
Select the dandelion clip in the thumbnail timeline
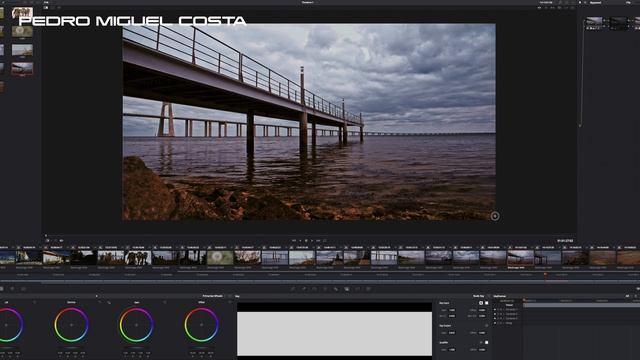click(x=220, y=258)
